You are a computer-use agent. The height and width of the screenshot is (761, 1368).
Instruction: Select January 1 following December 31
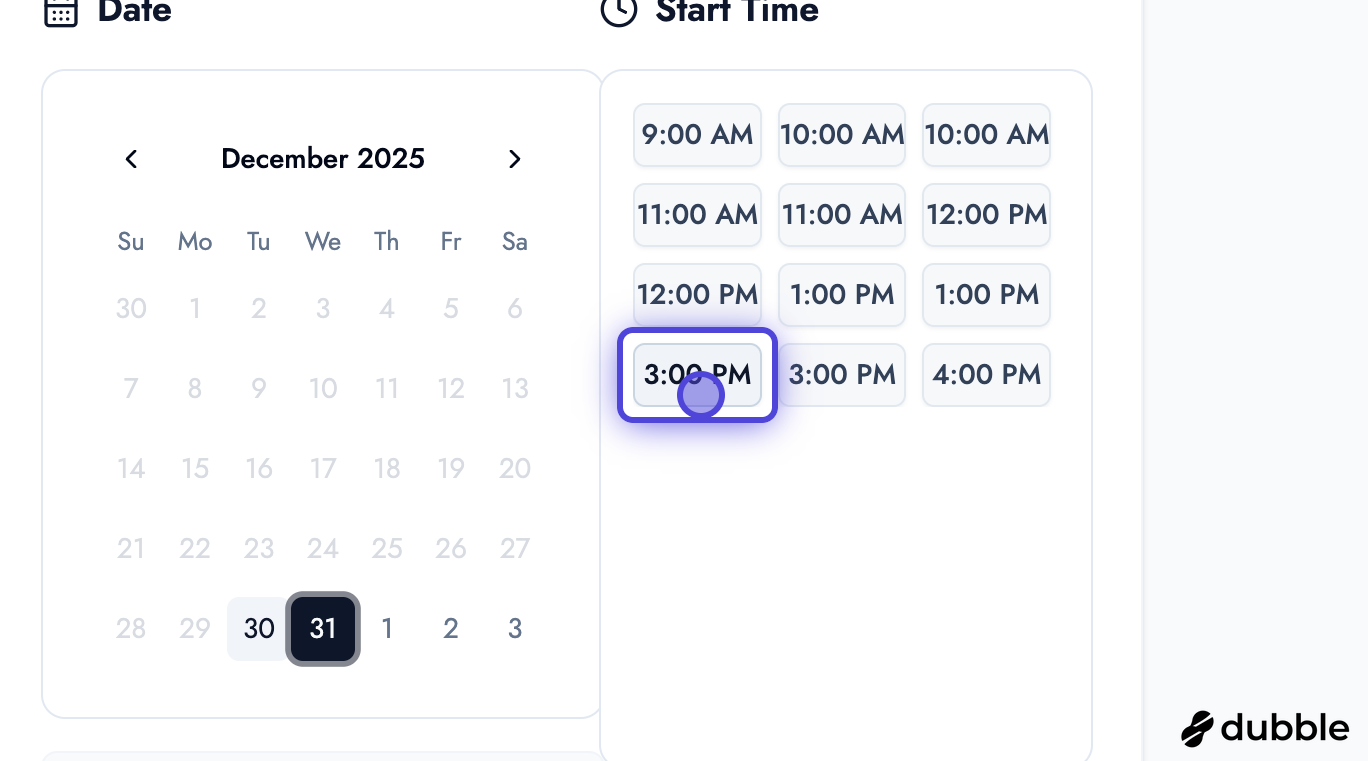tap(387, 629)
